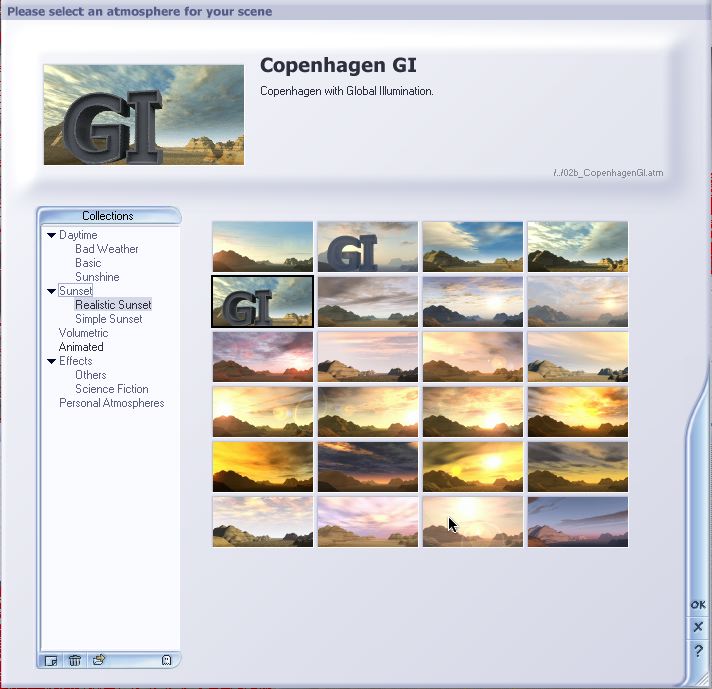712x689 pixels.
Task: Click the 02b_CopenhagenGI.atm file path text
Action: pyautogui.click(x=608, y=173)
